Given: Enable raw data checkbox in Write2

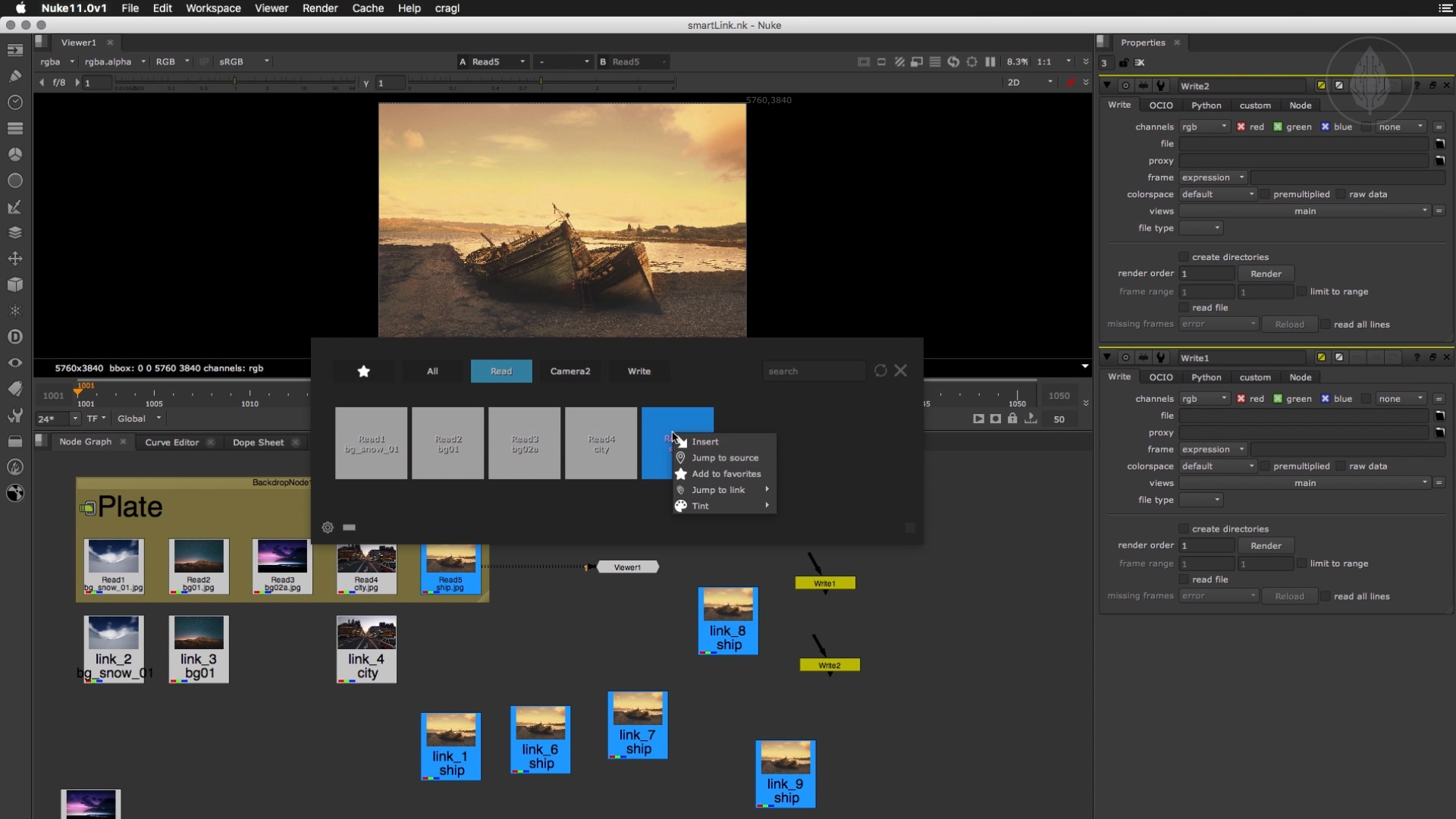Looking at the screenshot, I should 1341,194.
